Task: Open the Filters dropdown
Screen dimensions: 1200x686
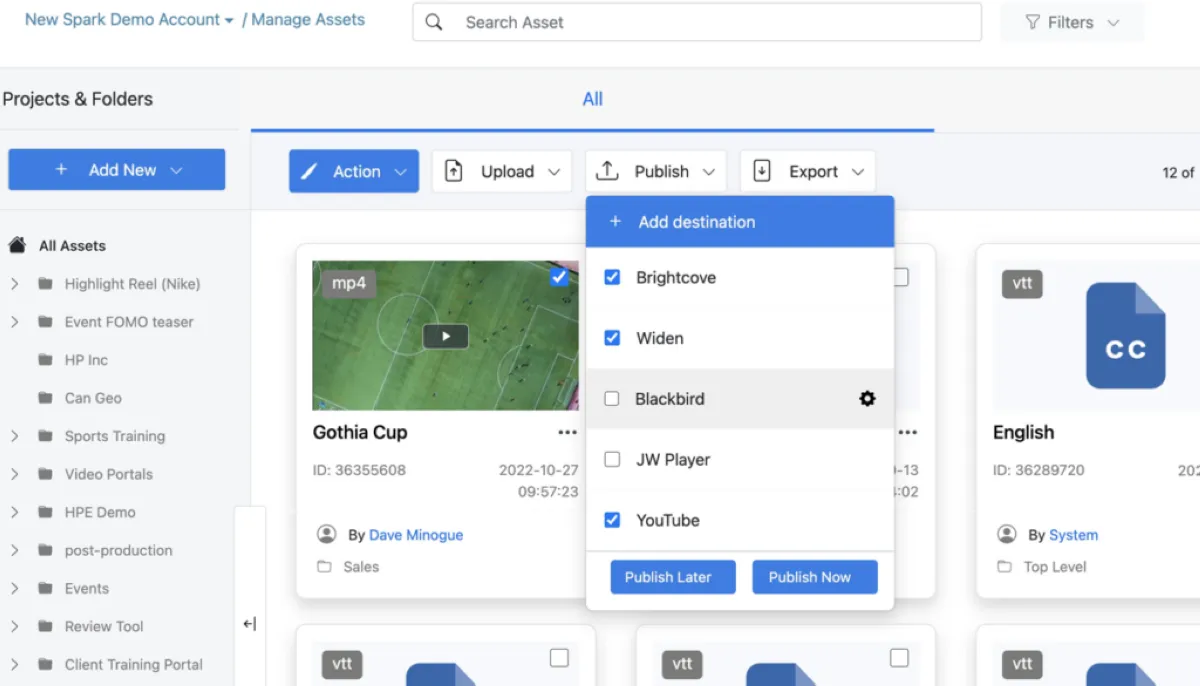Action: 1072,22
